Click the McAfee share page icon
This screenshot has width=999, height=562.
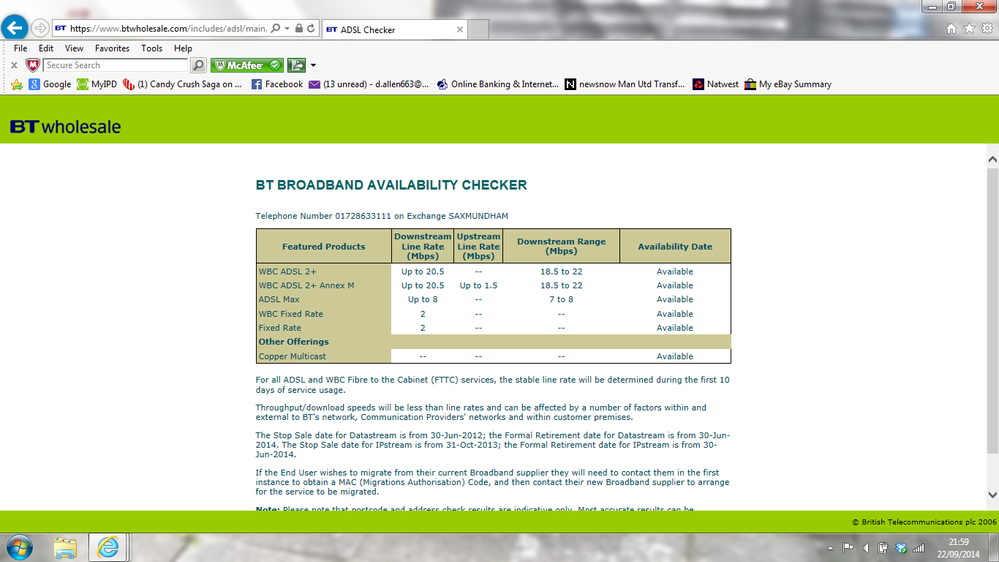(x=296, y=65)
